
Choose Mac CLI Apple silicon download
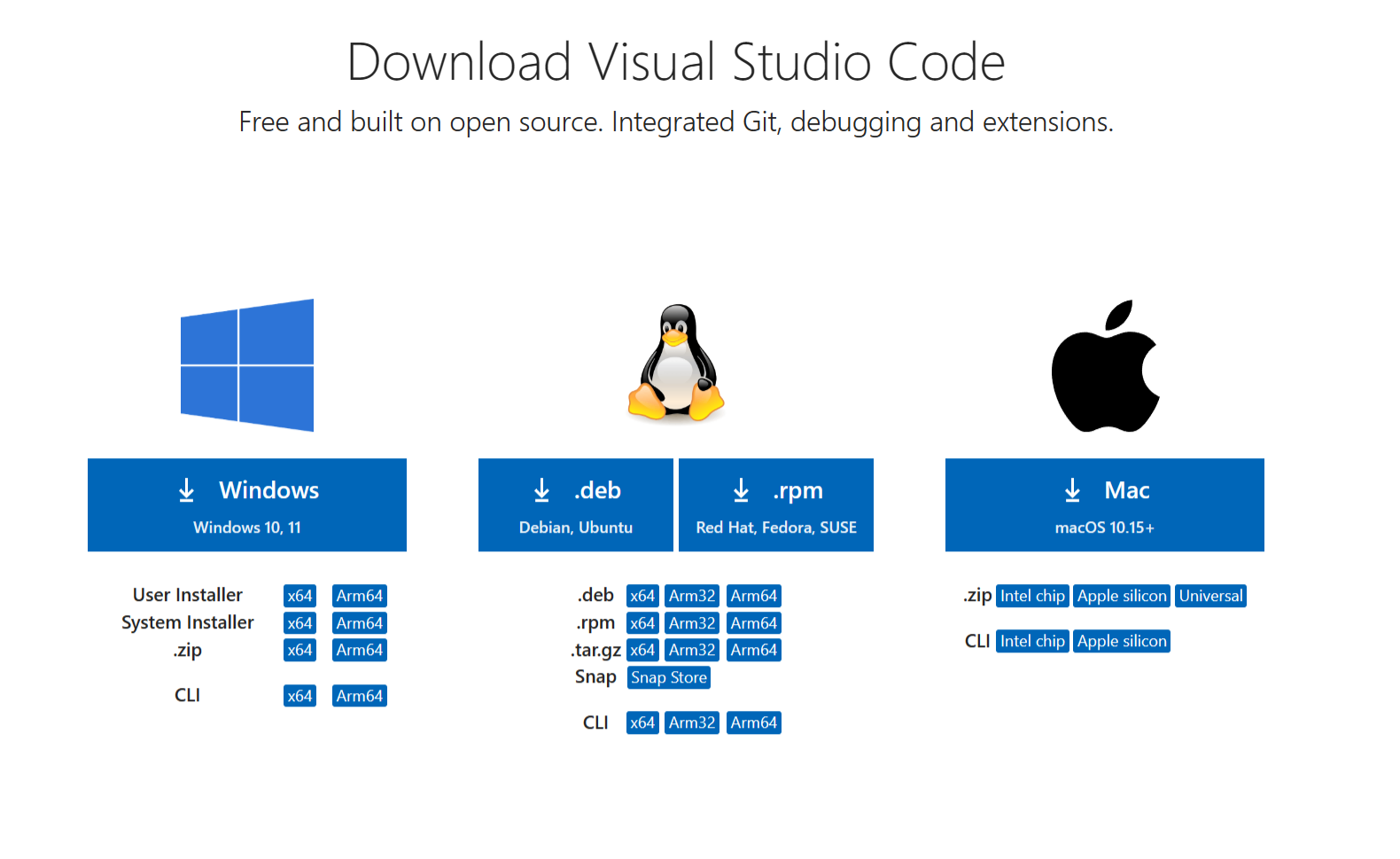(x=1122, y=641)
